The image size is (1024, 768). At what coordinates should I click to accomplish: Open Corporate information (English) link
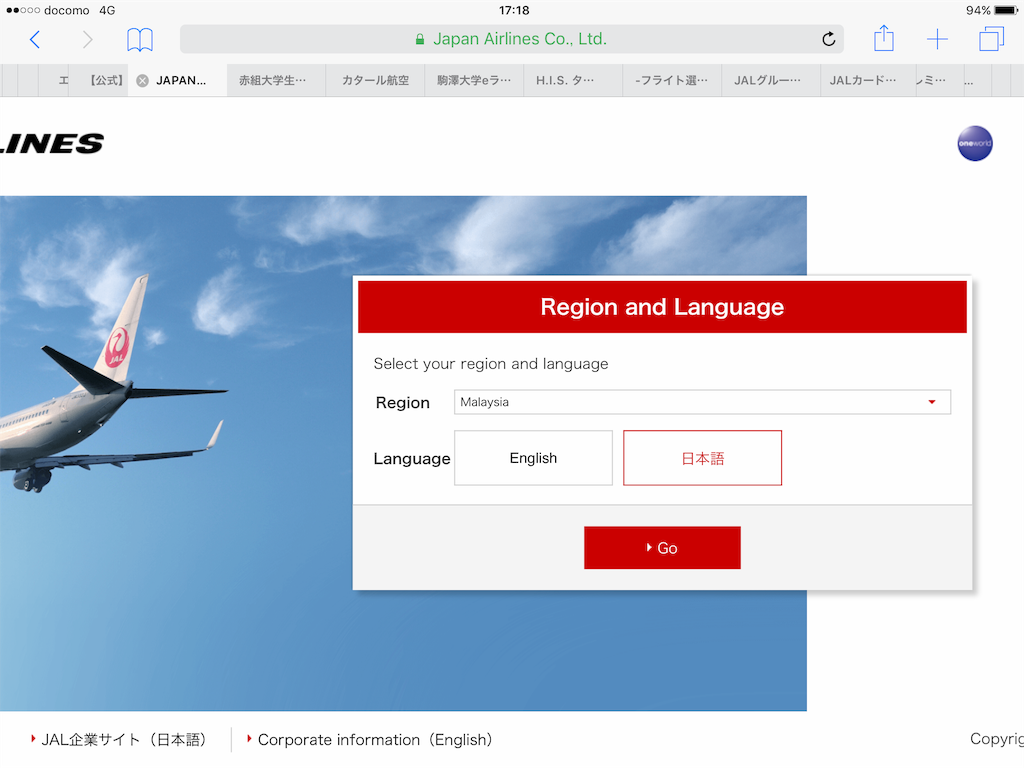tap(370, 739)
